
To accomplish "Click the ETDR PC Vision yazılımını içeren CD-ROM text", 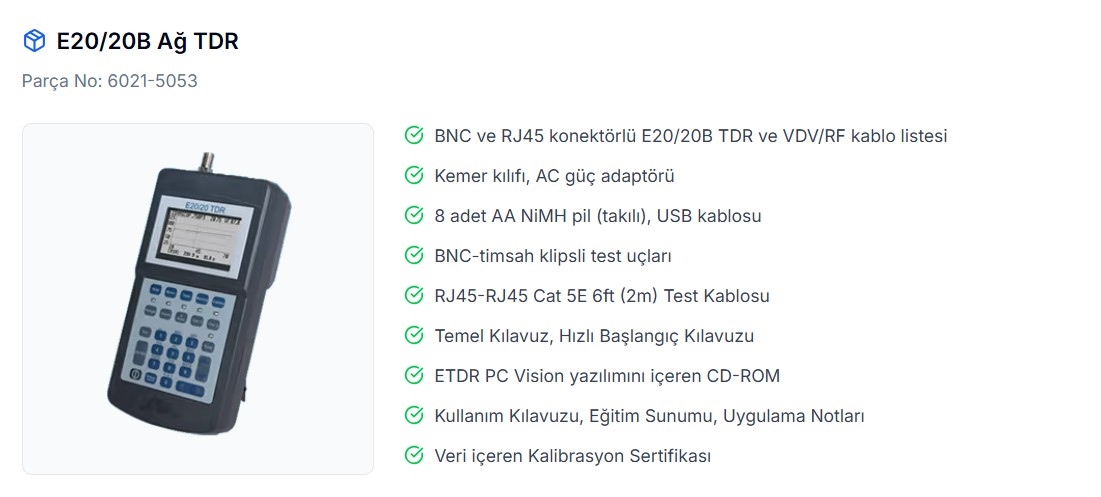I will click(607, 376).
